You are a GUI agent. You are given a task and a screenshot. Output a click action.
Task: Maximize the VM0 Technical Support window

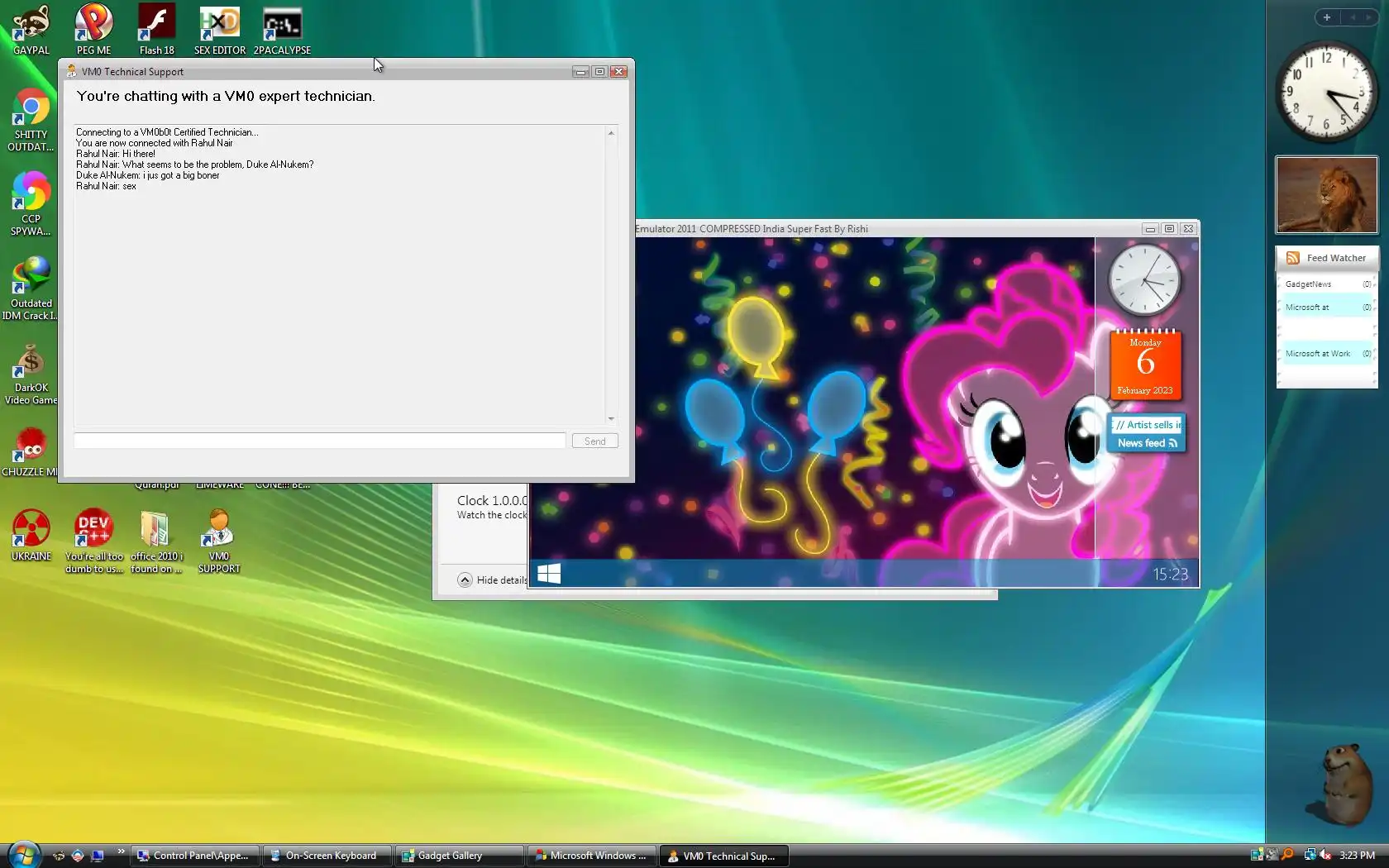(x=599, y=72)
